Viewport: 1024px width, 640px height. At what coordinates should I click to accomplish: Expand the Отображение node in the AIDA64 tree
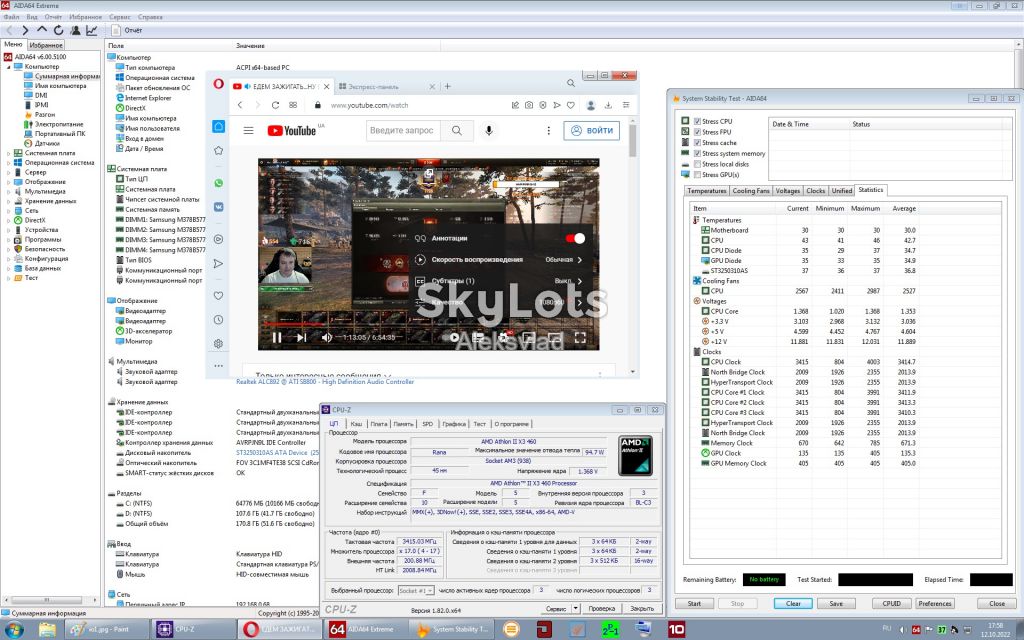tap(8, 182)
